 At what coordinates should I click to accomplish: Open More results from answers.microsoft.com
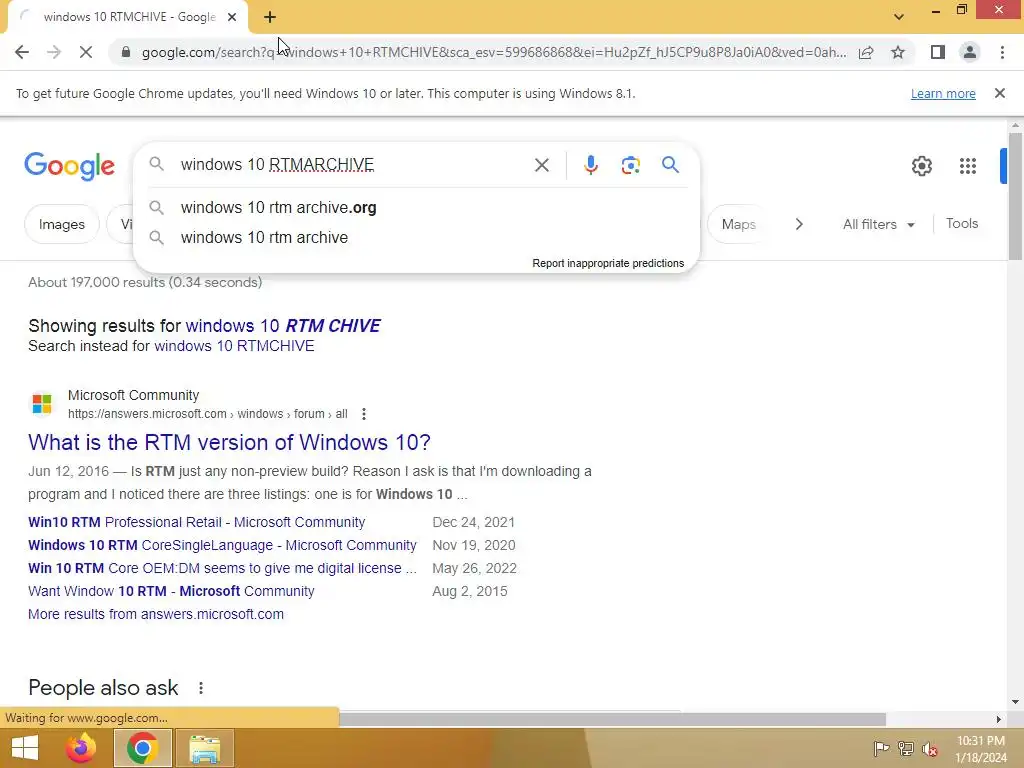pyautogui.click(x=156, y=614)
